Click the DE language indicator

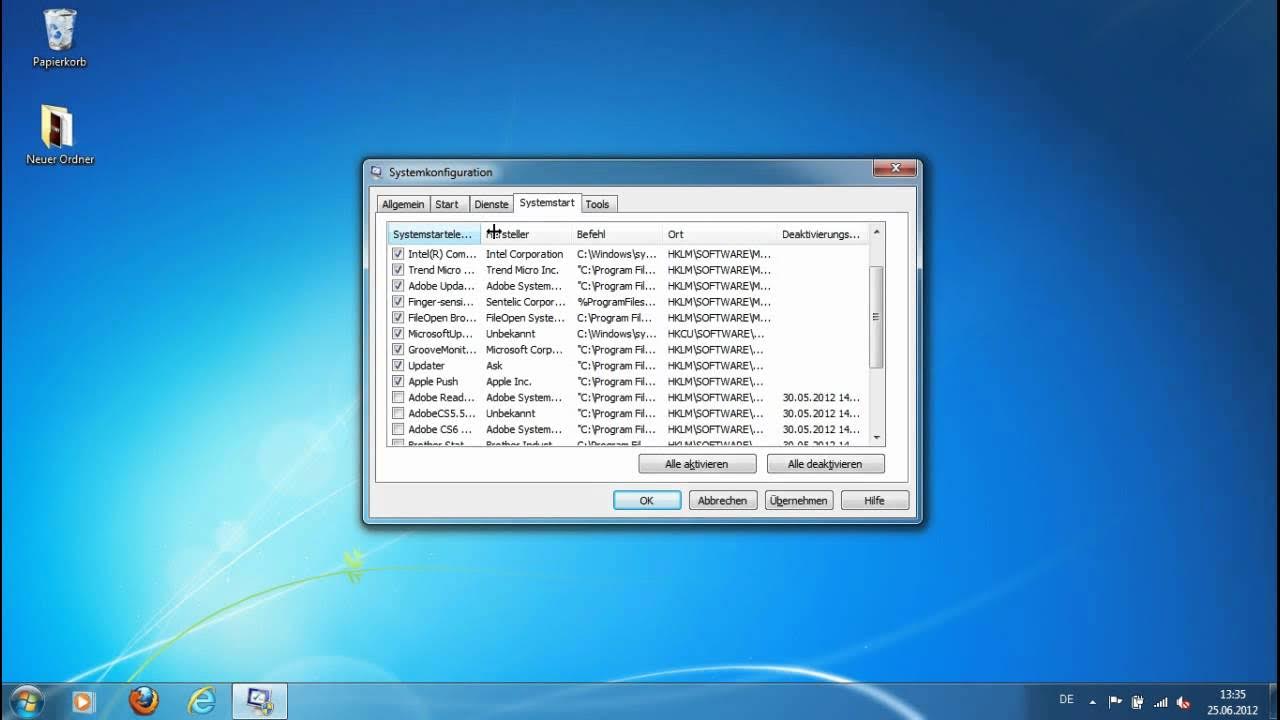tap(1066, 700)
